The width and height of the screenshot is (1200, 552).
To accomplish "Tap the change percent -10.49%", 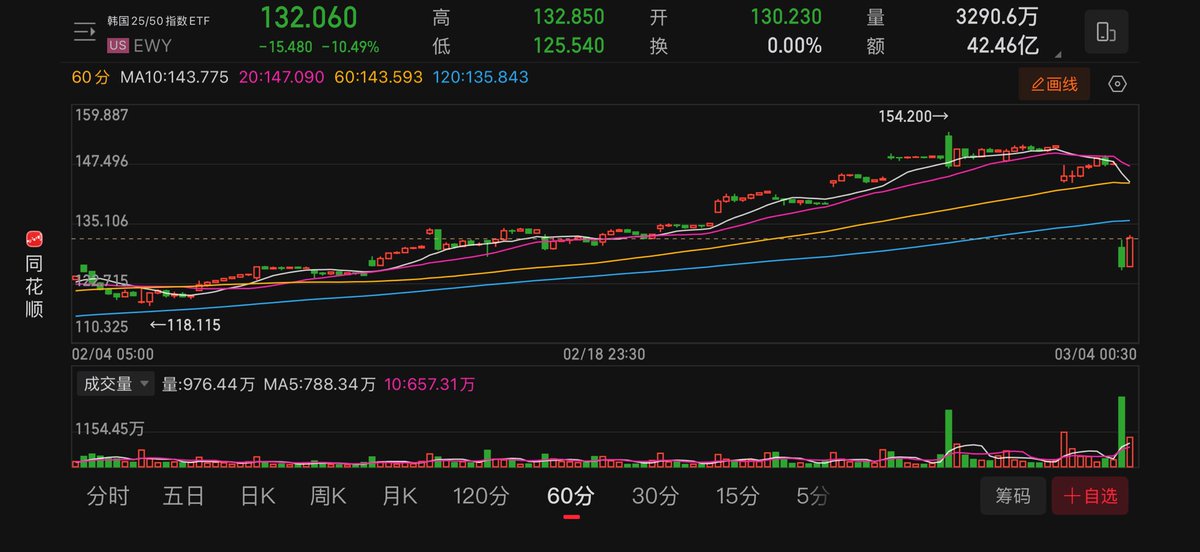I will 352,47.
